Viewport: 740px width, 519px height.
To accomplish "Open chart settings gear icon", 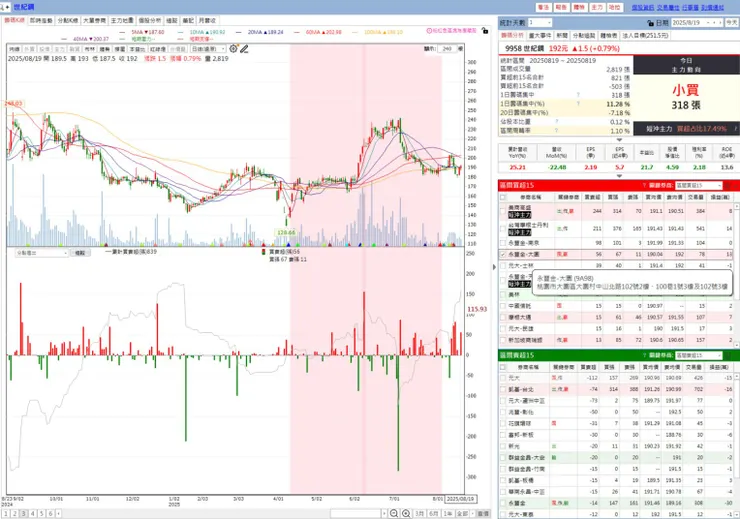I will coord(233,49).
